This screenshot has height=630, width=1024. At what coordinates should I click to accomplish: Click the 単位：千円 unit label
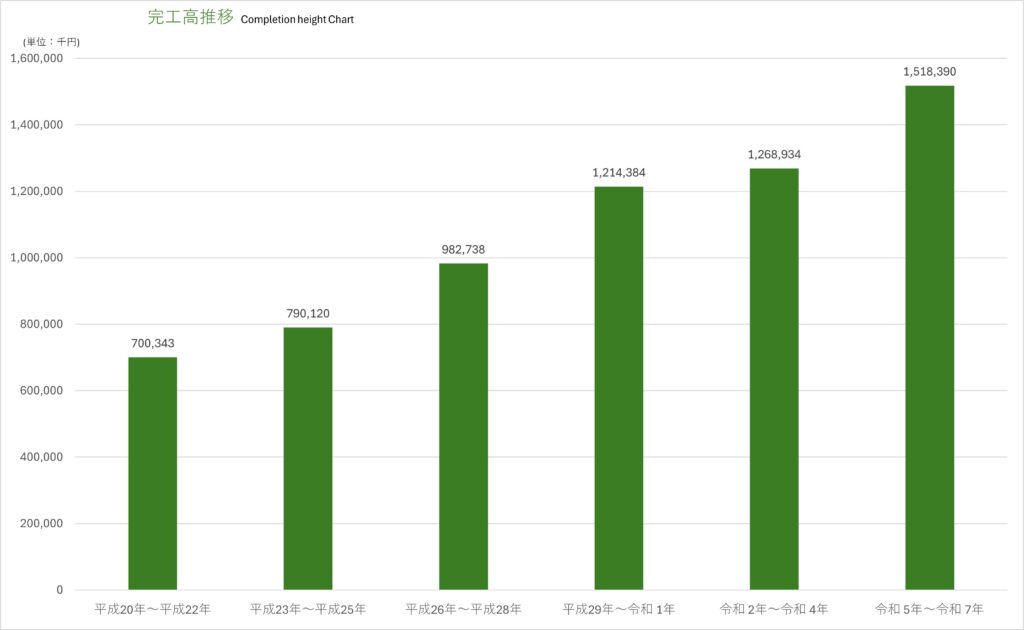pyautogui.click(x=52, y=42)
